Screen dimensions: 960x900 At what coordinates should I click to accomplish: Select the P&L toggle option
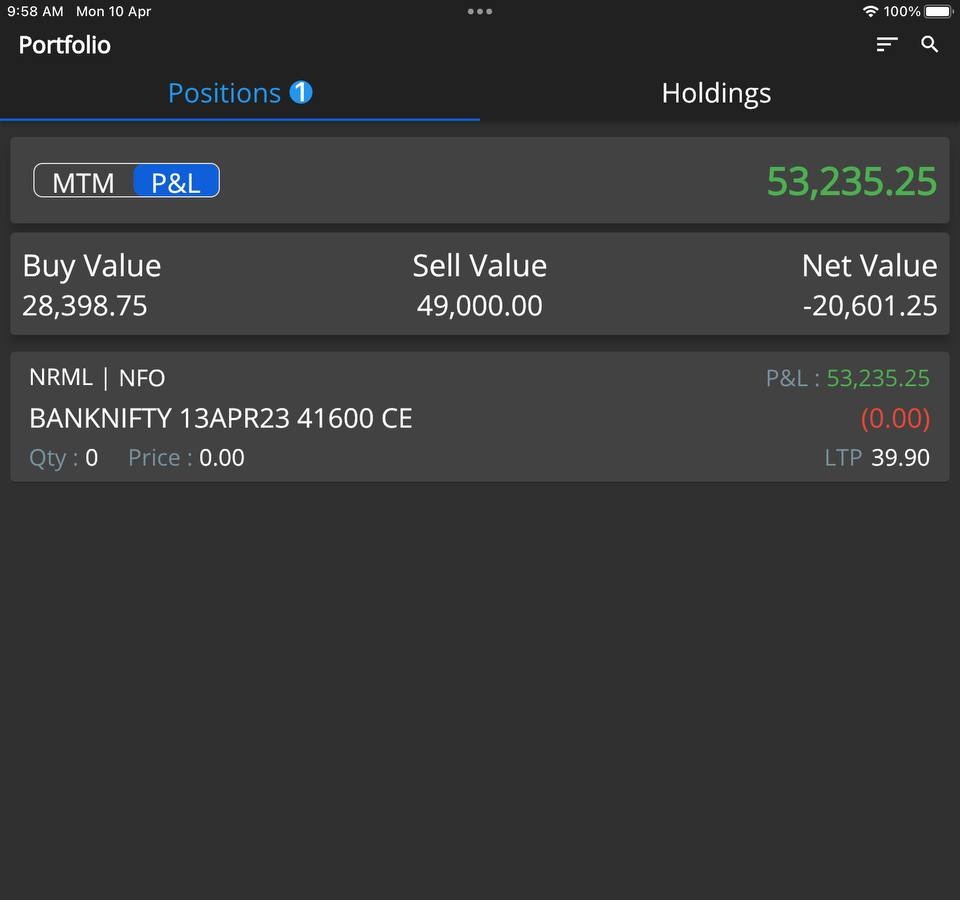tap(176, 182)
